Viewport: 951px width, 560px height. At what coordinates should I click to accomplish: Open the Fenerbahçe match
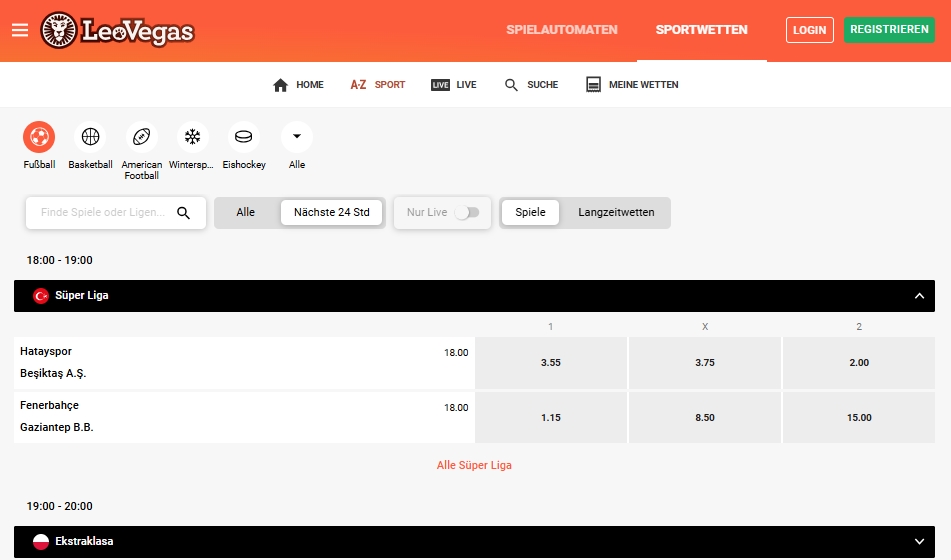pyautogui.click(x=49, y=405)
